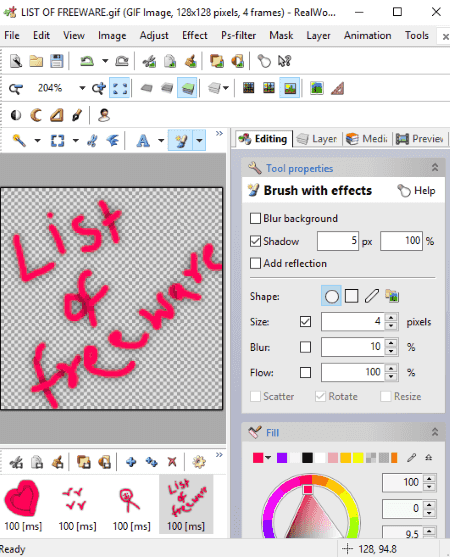Increase brush Size with up arrow
Image resolution: width=450 pixels, height=557 pixels.
391,318
